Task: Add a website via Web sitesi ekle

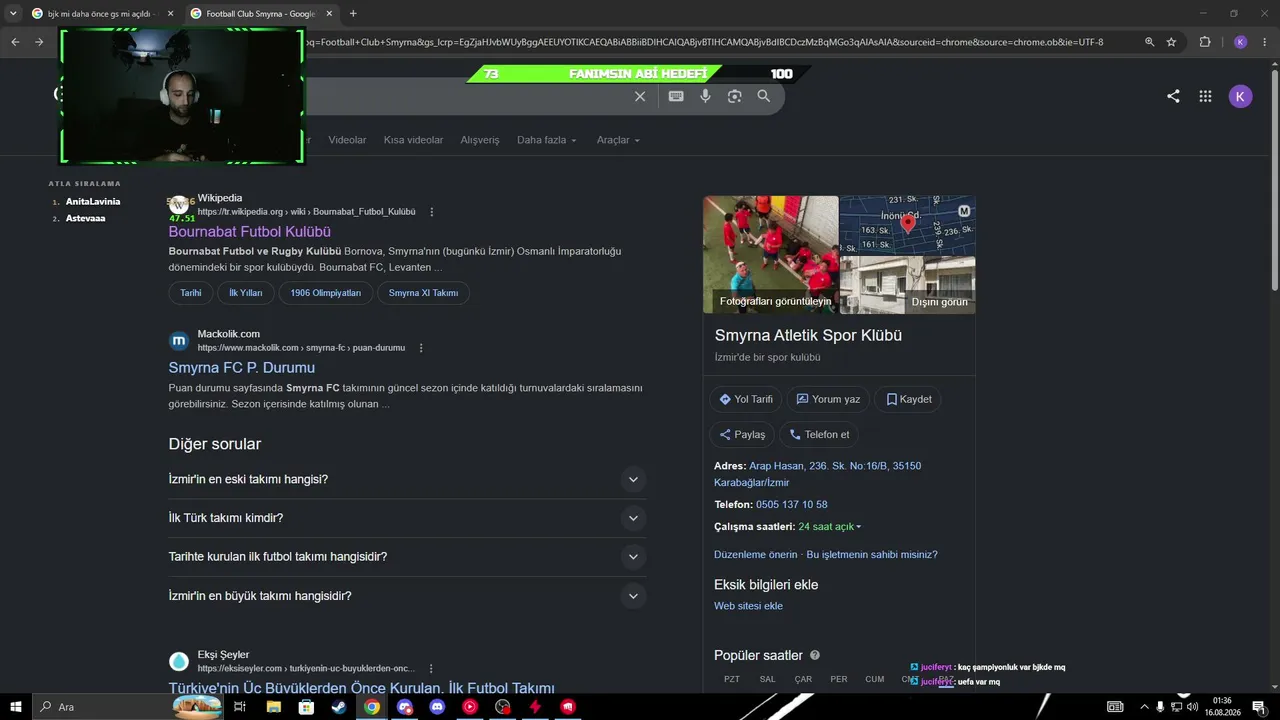Action: click(x=748, y=606)
